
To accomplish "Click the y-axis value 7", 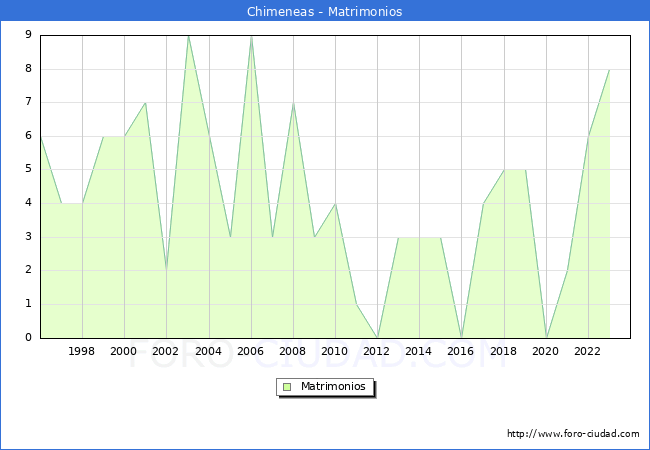I will pos(28,102).
